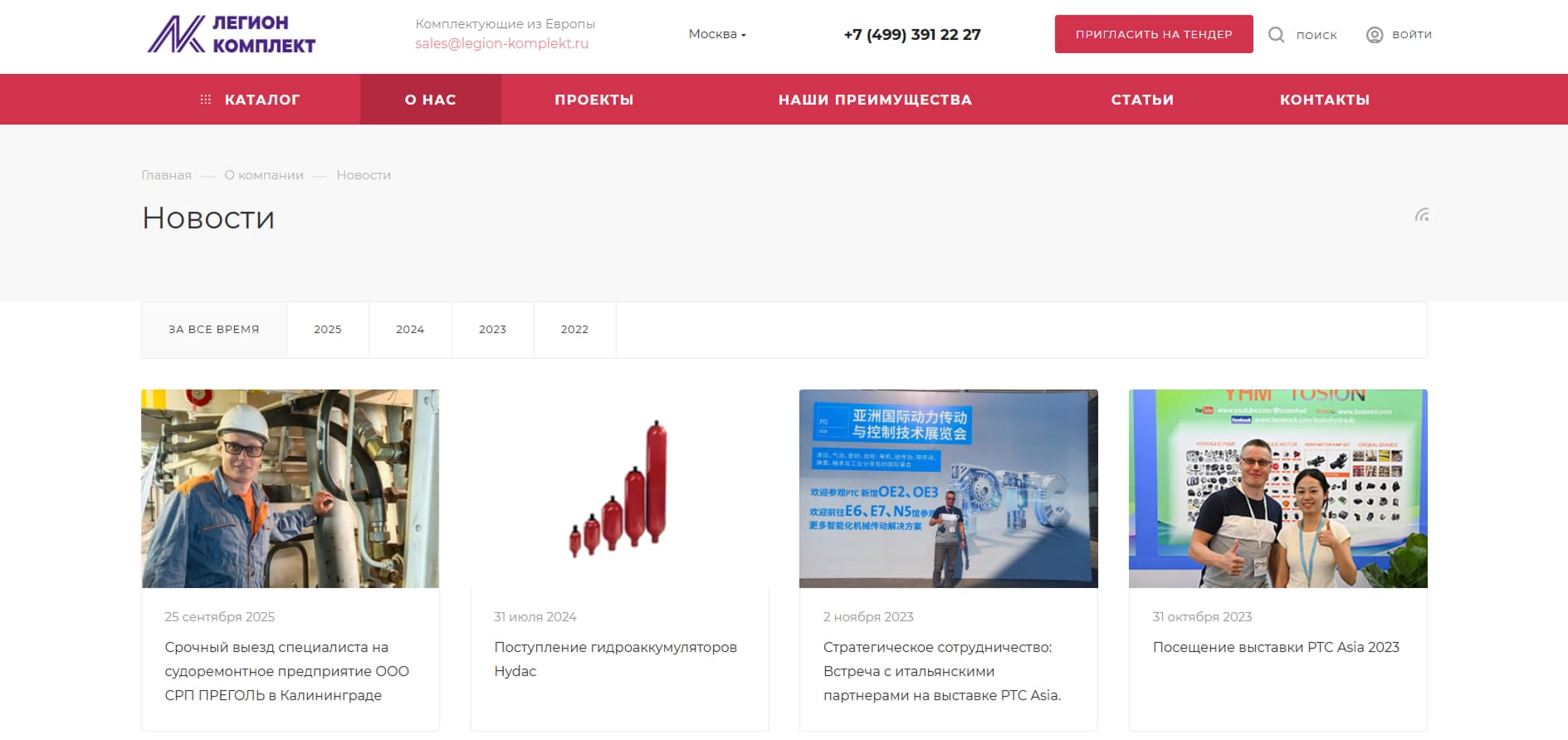Open the КОНТАКТЫ page
Screen dimensions: 1568x740
coord(1324,100)
